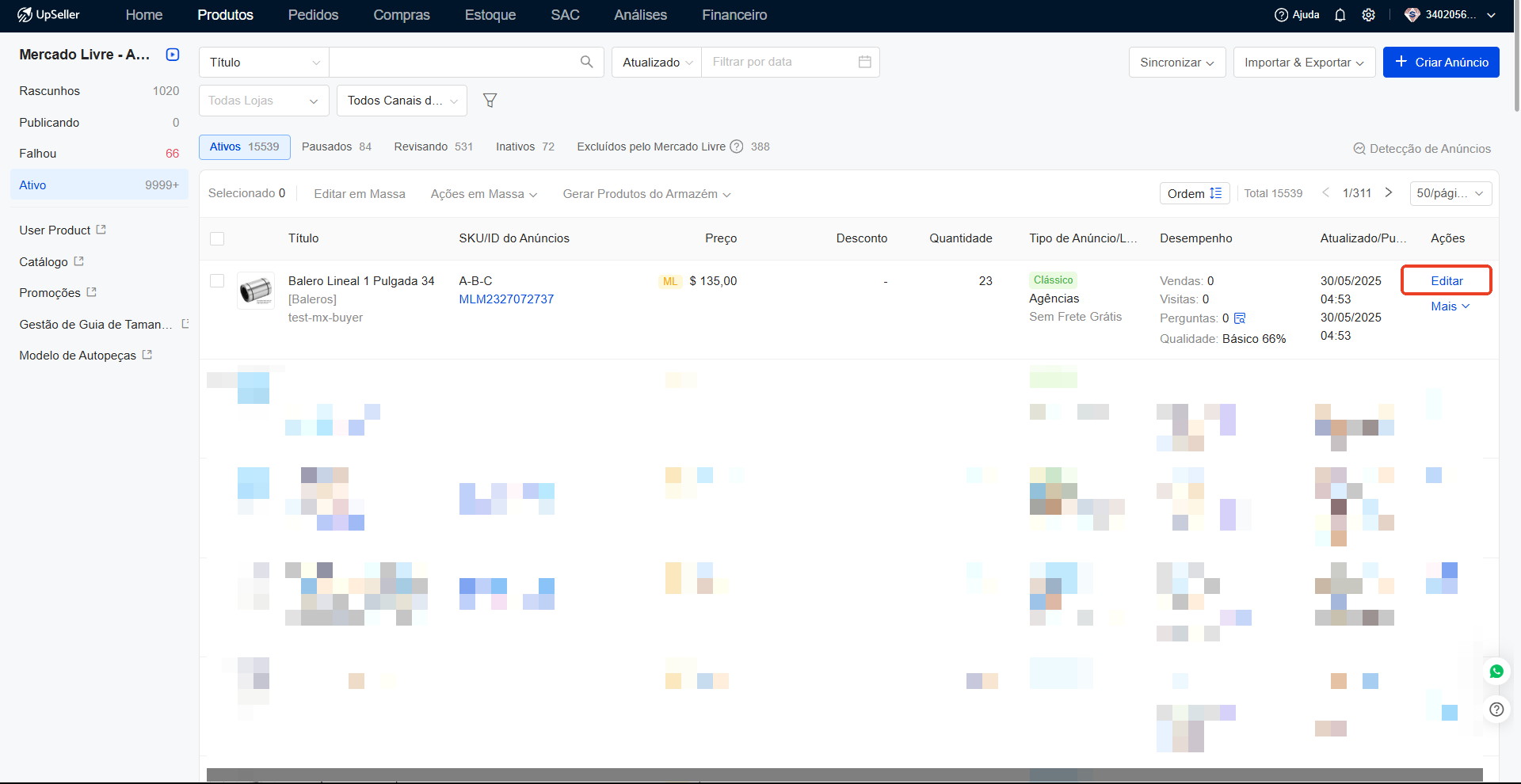
Task: Open the WhatsApp support chat icon
Action: pos(1496,672)
